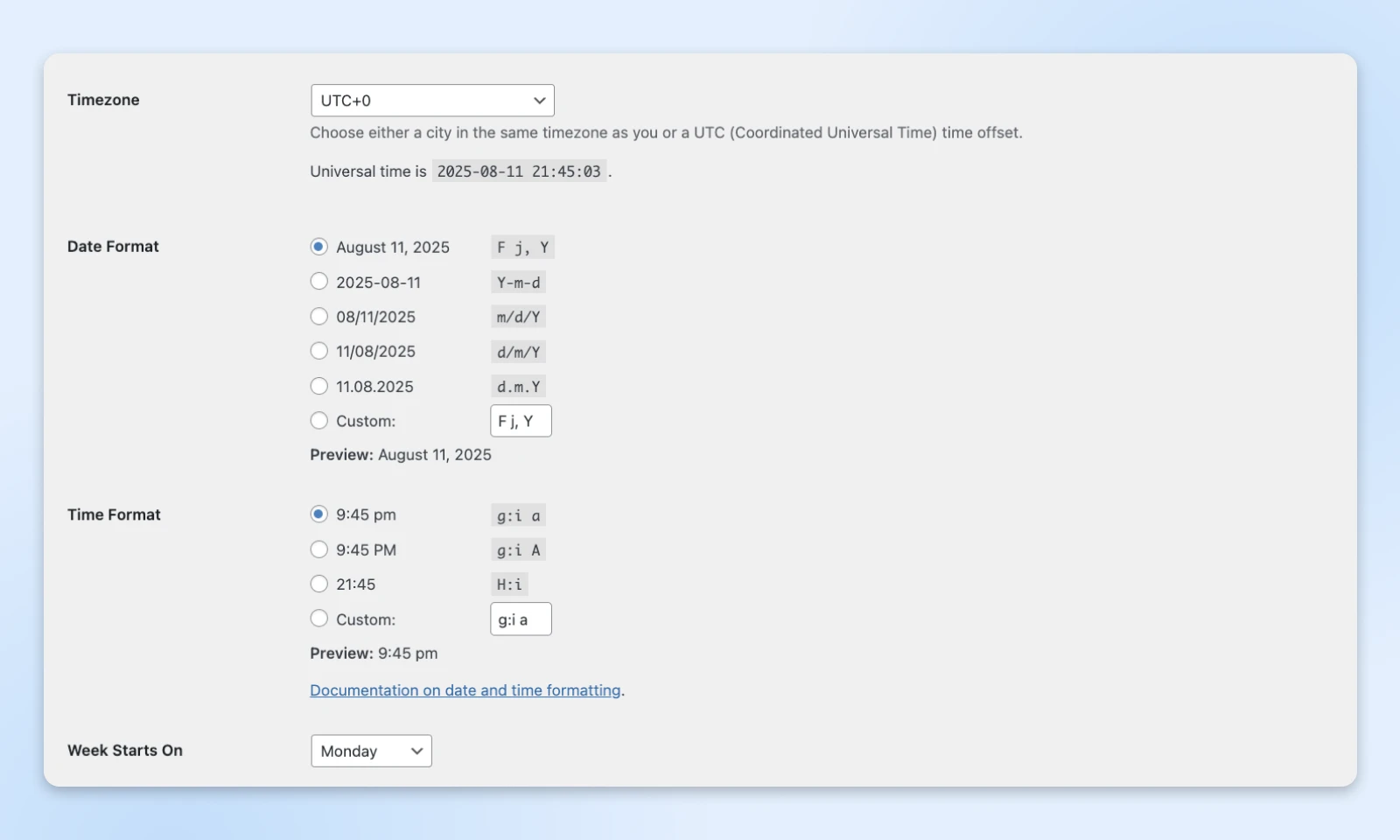Choose the 9:45 PM uppercase time format

point(319,549)
